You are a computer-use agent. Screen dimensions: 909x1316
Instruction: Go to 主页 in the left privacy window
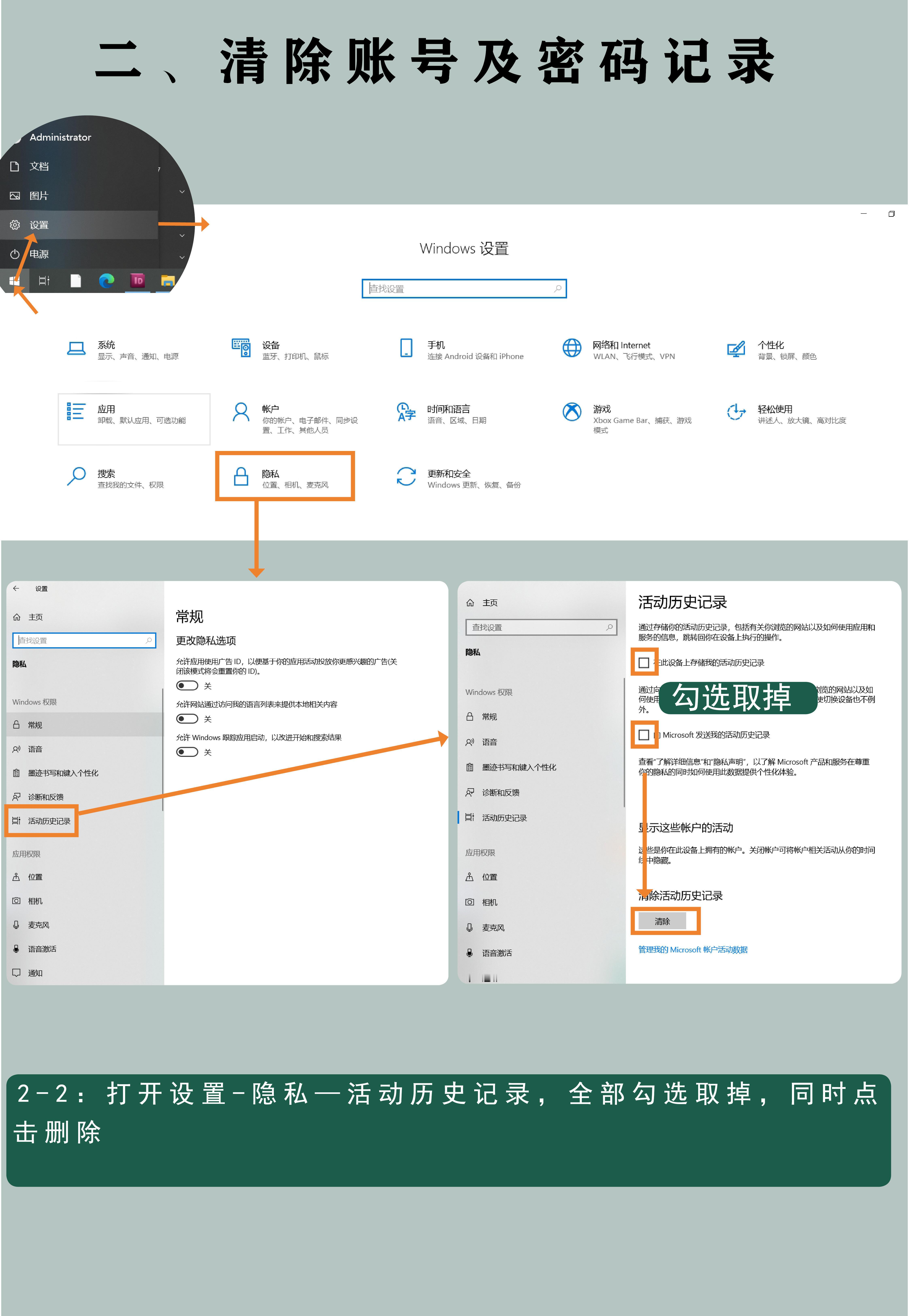(x=28, y=617)
